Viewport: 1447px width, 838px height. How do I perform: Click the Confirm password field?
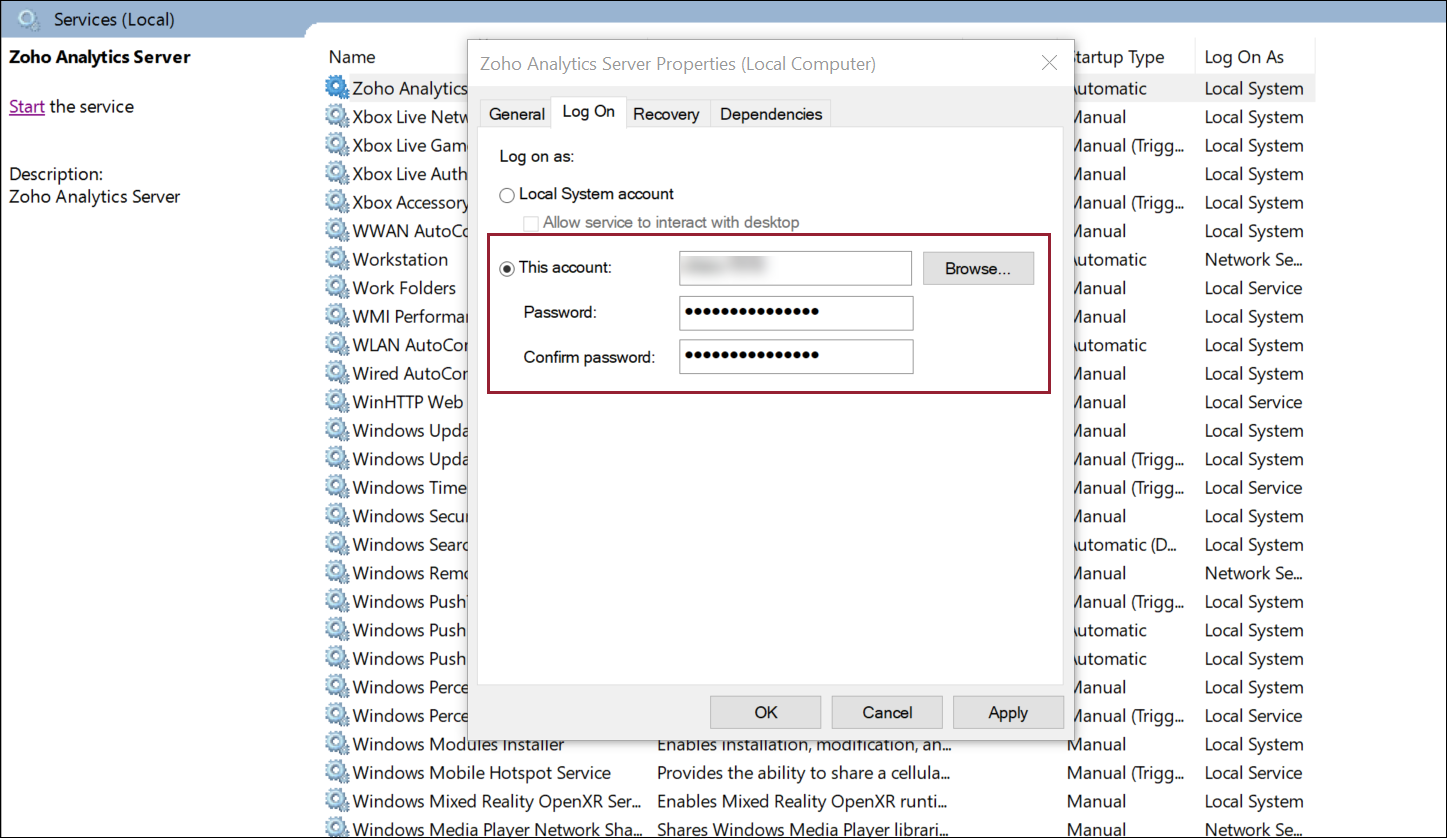pyautogui.click(x=796, y=356)
